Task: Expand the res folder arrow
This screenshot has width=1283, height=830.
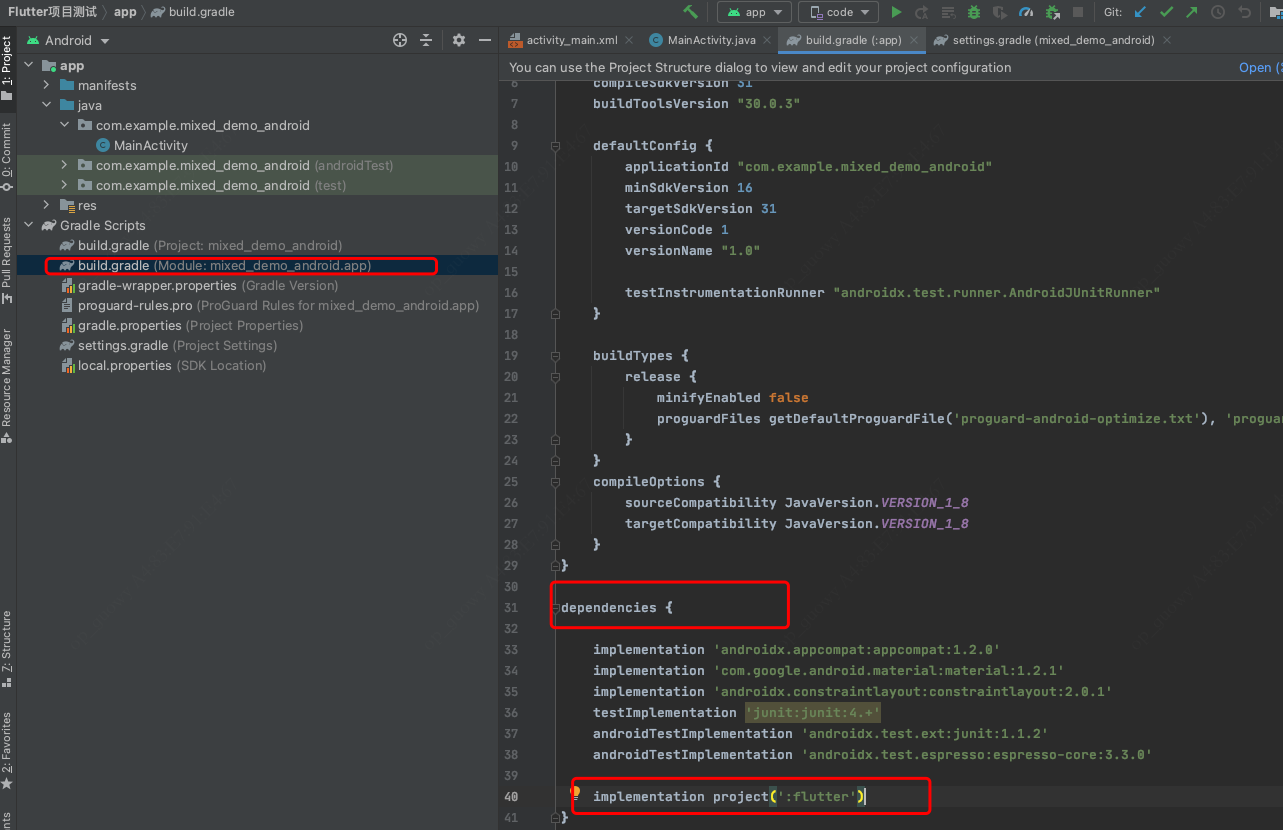Action: [46, 205]
